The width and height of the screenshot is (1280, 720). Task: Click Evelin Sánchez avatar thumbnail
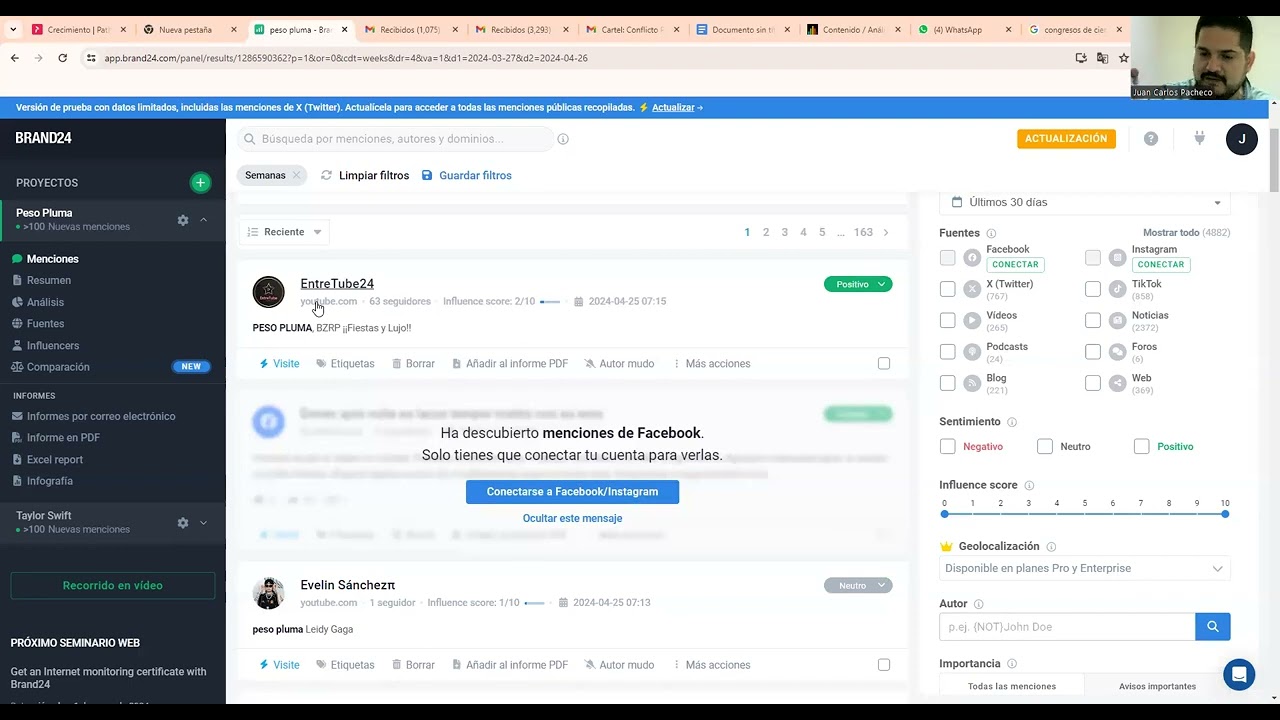[x=268, y=593]
